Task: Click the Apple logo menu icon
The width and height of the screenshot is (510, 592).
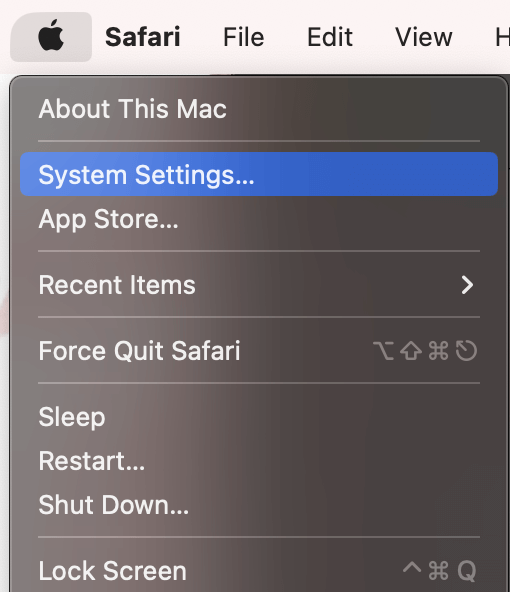Action: pyautogui.click(x=51, y=37)
